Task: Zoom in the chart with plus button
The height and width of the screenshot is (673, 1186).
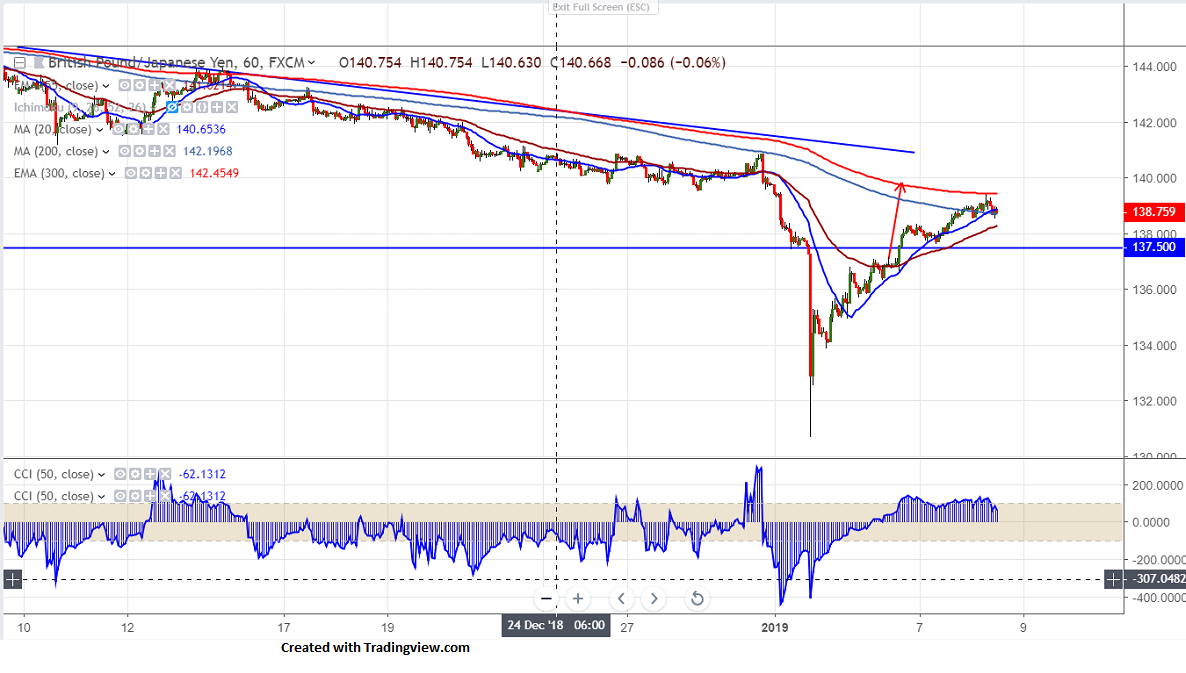Action: click(x=578, y=599)
